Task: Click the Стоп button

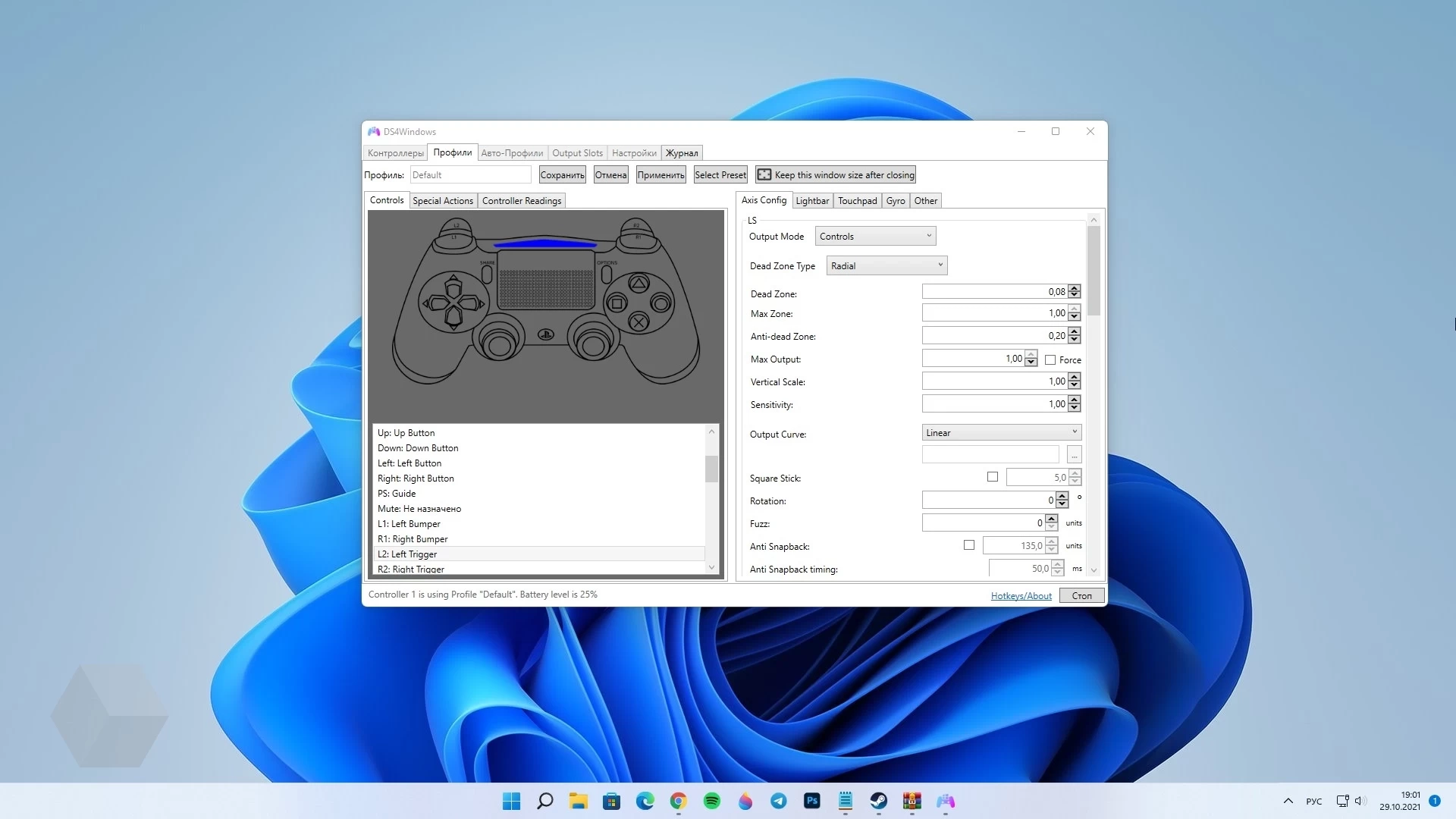Action: point(1082,596)
